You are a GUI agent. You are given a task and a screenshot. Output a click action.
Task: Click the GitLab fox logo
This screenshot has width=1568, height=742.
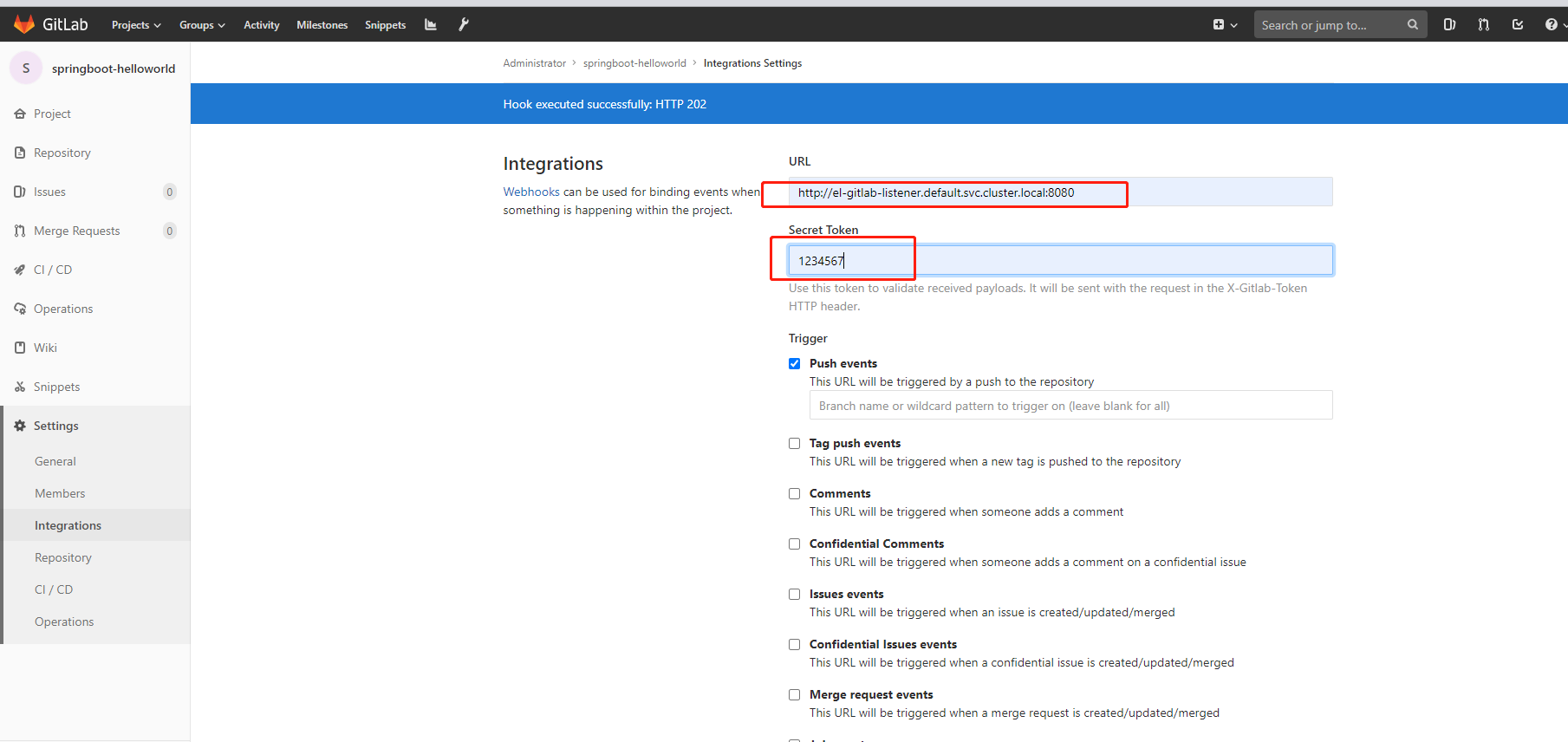click(24, 24)
